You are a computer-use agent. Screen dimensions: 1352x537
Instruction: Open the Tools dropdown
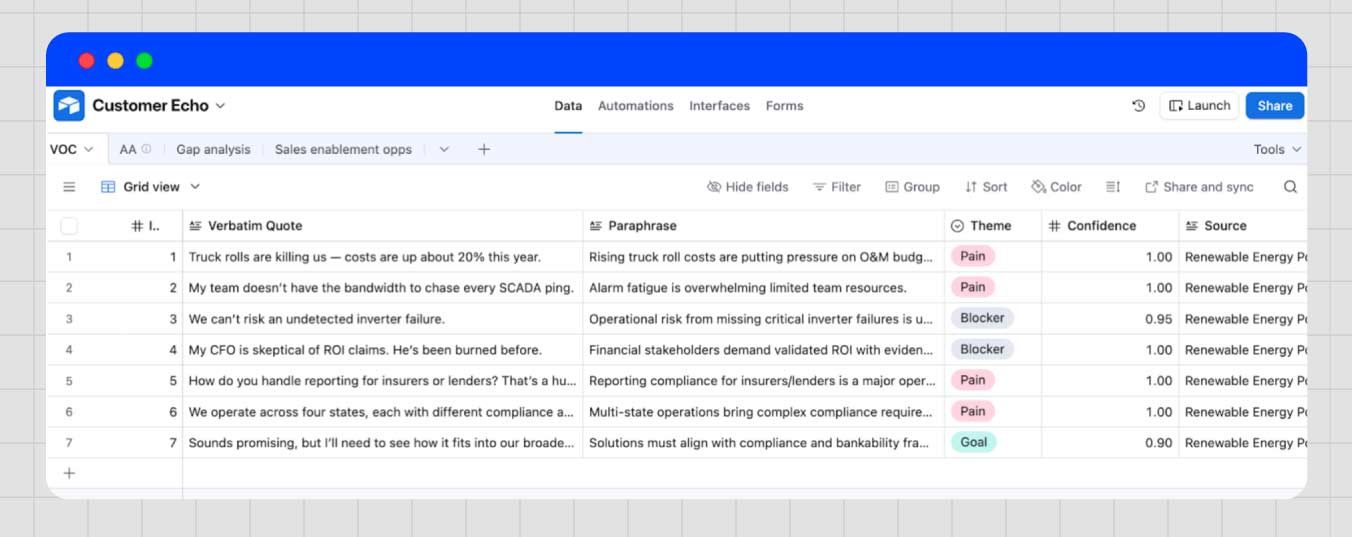(1278, 149)
